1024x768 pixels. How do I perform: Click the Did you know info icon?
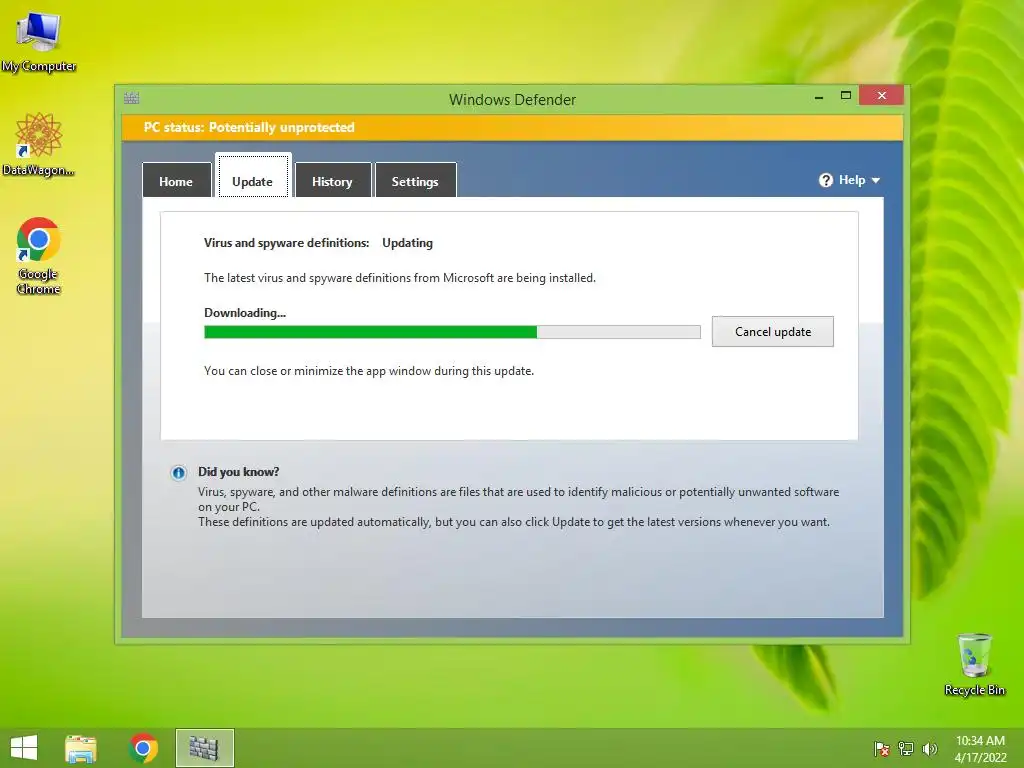click(x=178, y=473)
